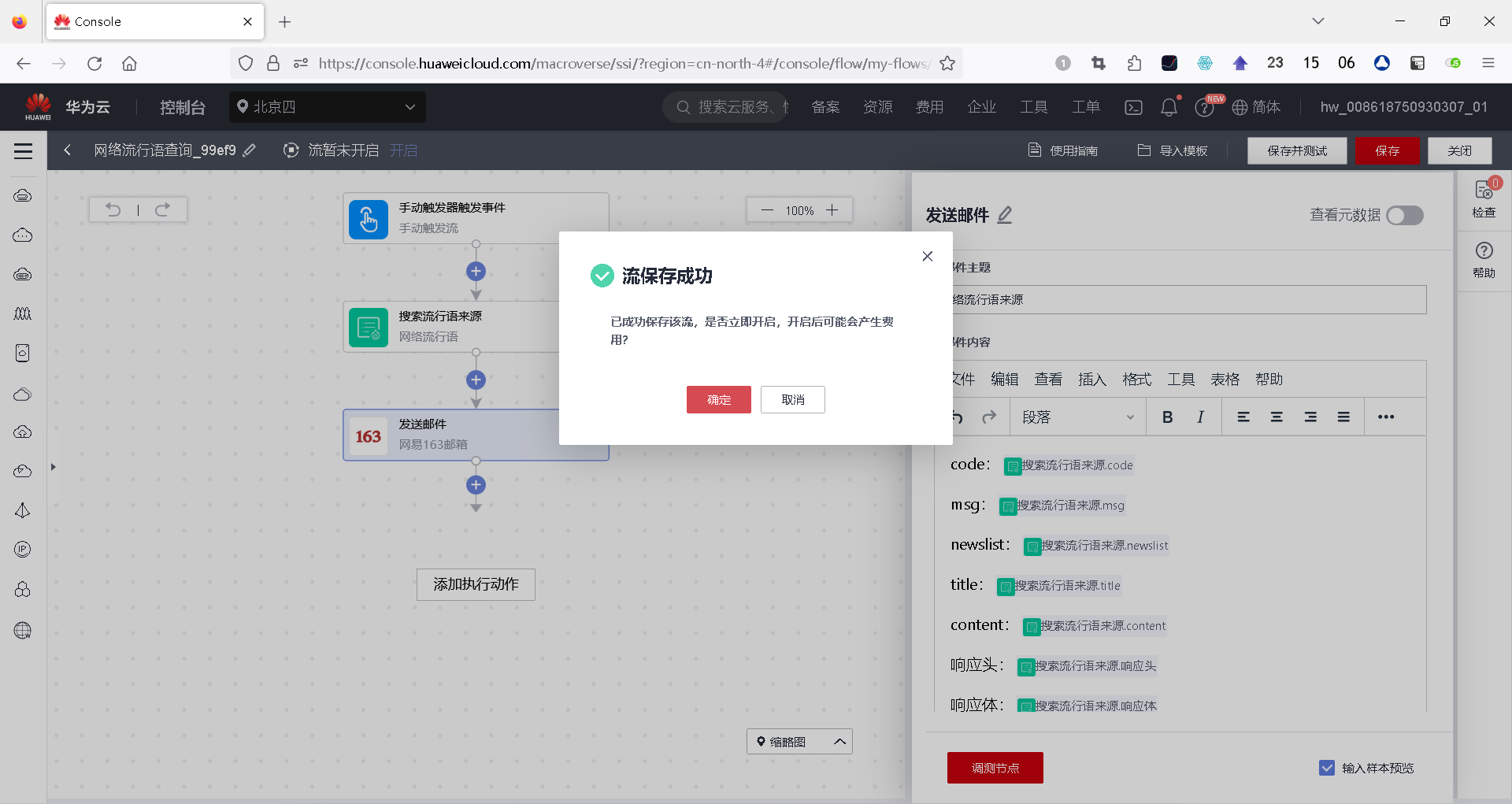Collapse the 缩略图 minimap panel
Image resolution: width=1512 pixels, height=804 pixels.
pos(839,741)
